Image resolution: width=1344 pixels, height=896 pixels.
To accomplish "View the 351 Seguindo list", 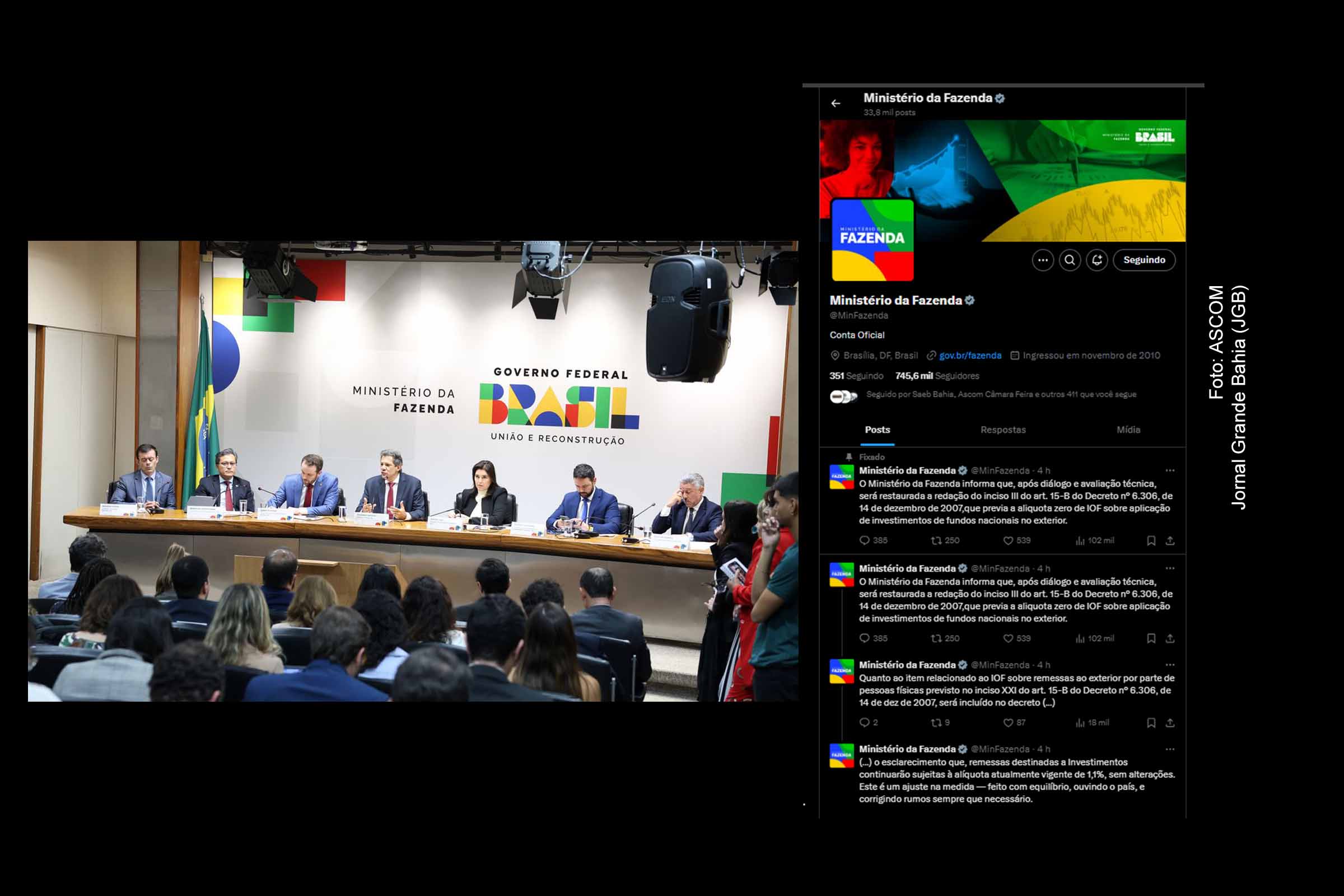I will point(856,376).
